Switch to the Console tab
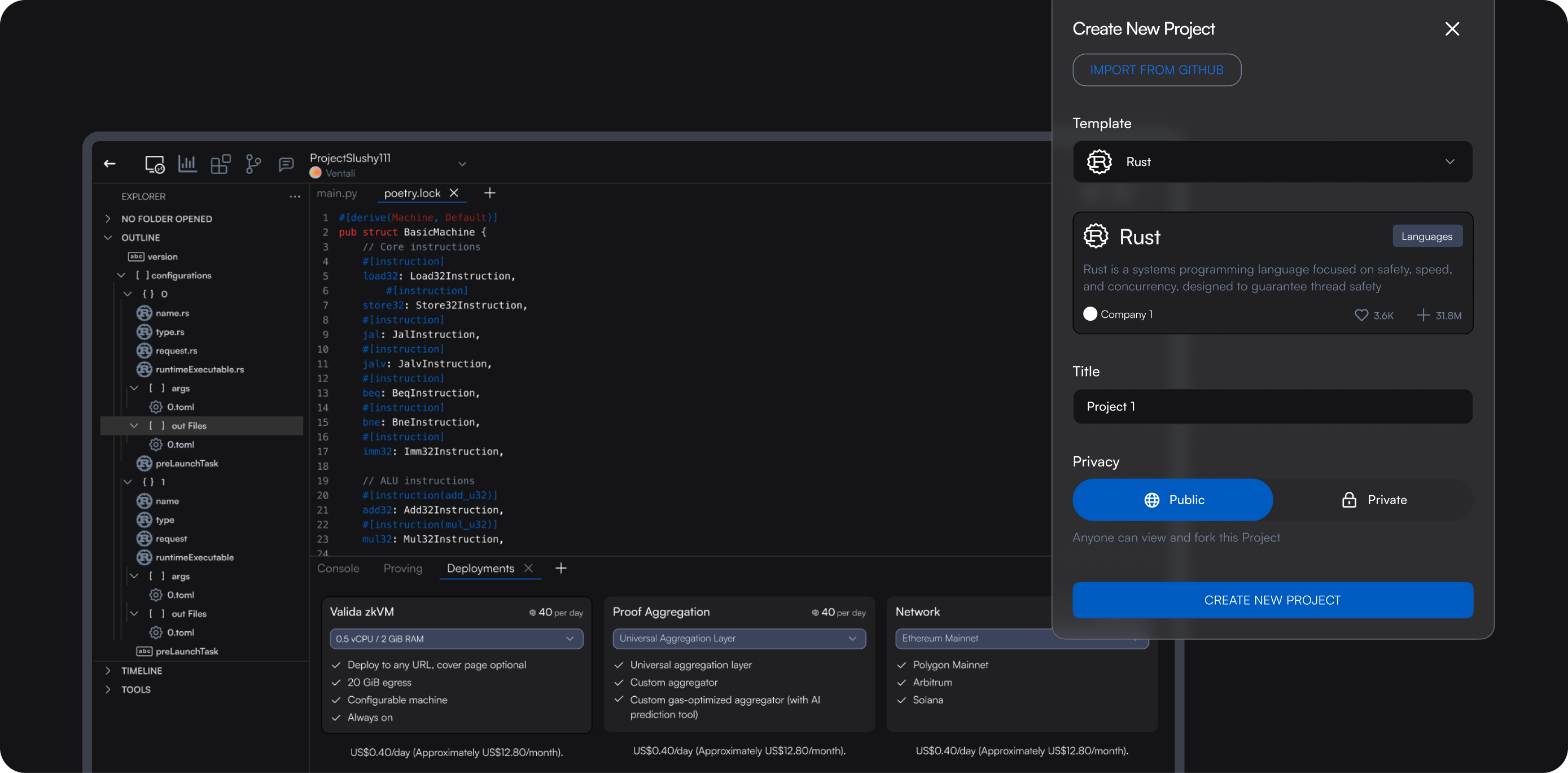Viewport: 1568px width, 773px height. tap(338, 569)
